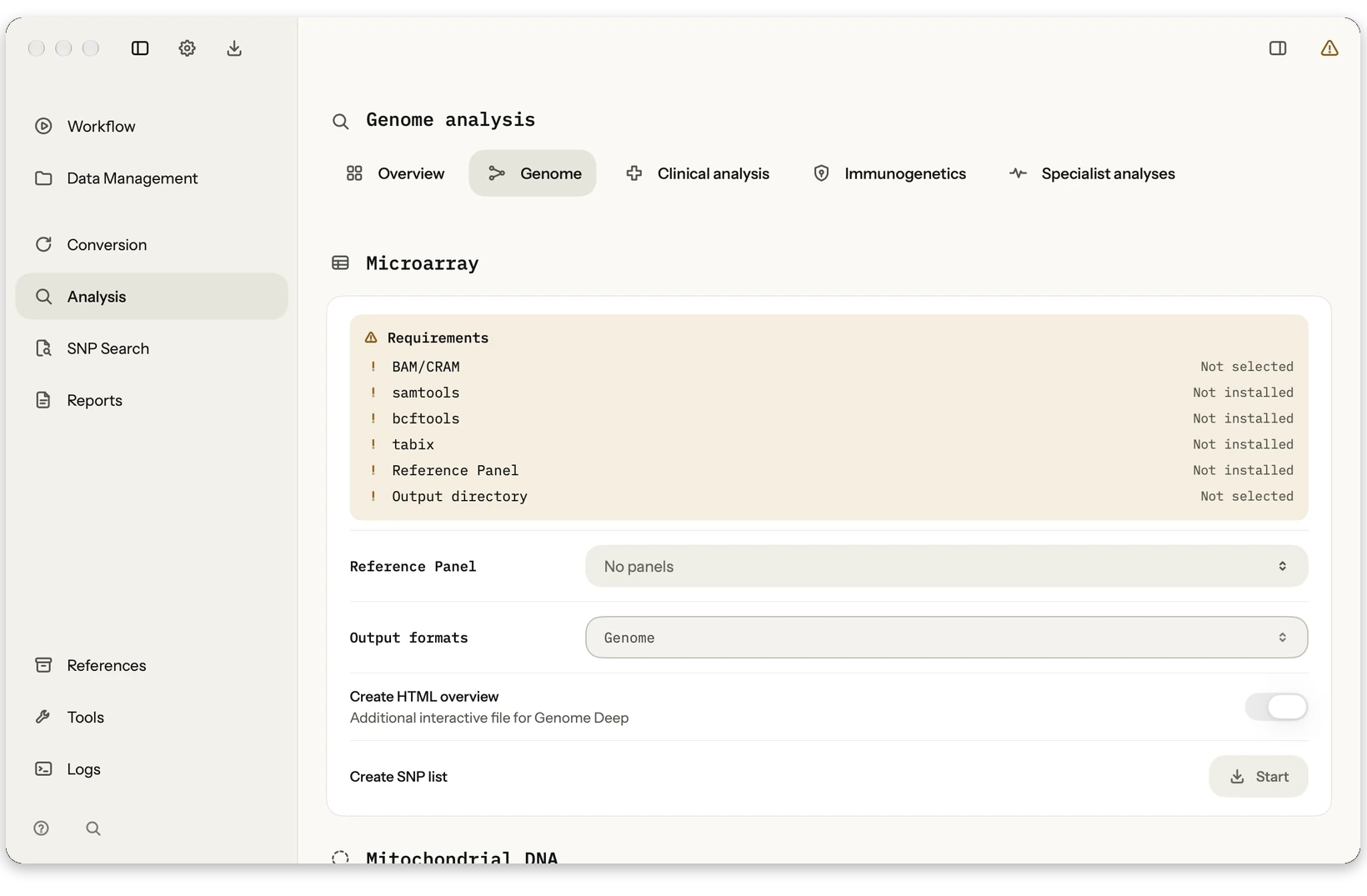Switch to the Overview tab
The width and height of the screenshot is (1367, 896).
(395, 173)
